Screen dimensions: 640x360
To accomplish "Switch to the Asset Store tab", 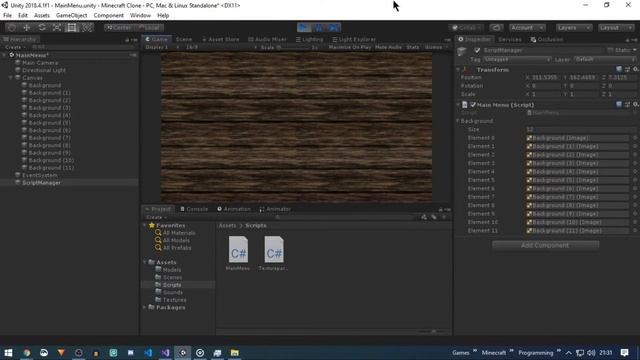I will [x=221, y=39].
